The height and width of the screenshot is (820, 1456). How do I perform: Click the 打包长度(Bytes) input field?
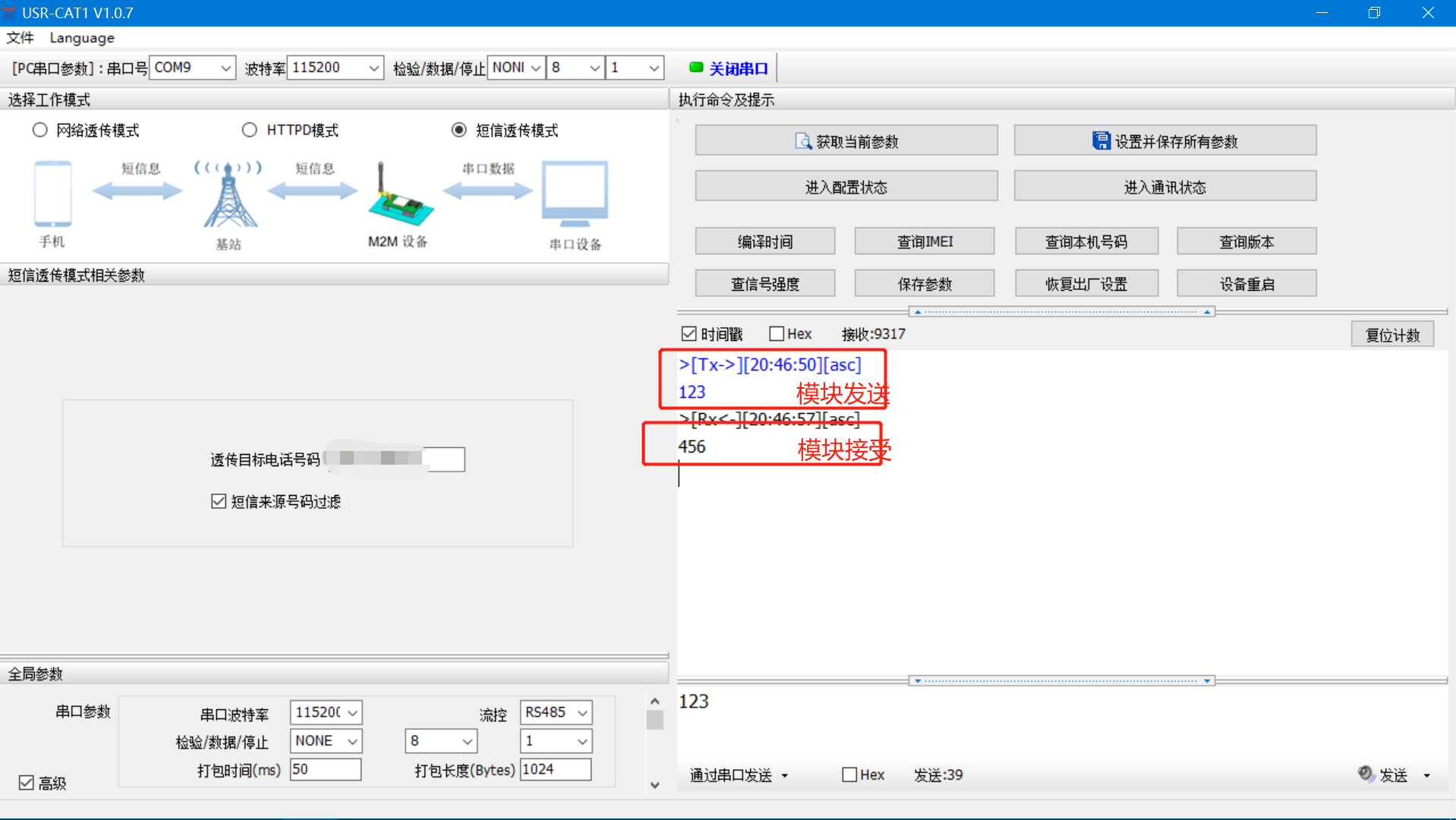click(556, 769)
